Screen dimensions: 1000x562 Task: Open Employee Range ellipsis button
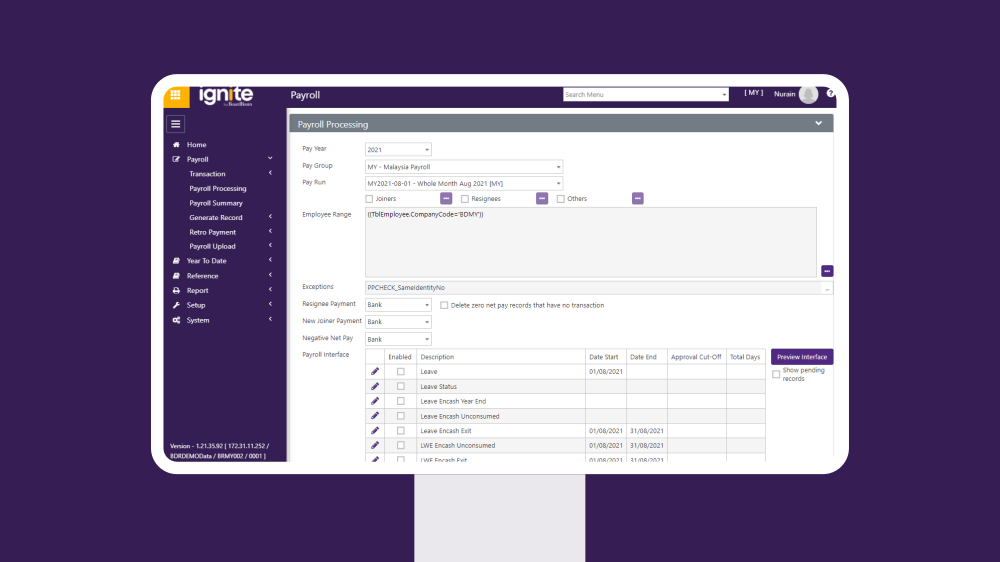pyautogui.click(x=827, y=270)
